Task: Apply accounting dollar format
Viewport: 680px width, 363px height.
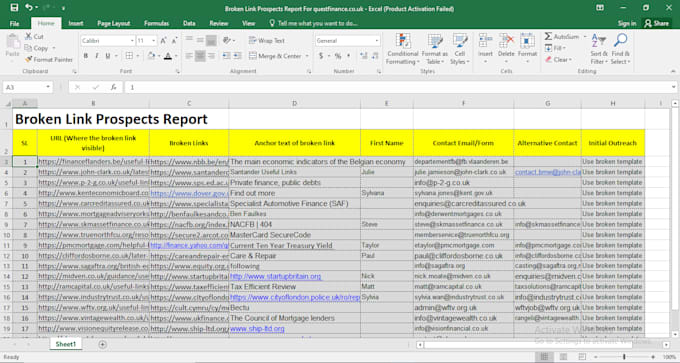Action: tap(321, 56)
